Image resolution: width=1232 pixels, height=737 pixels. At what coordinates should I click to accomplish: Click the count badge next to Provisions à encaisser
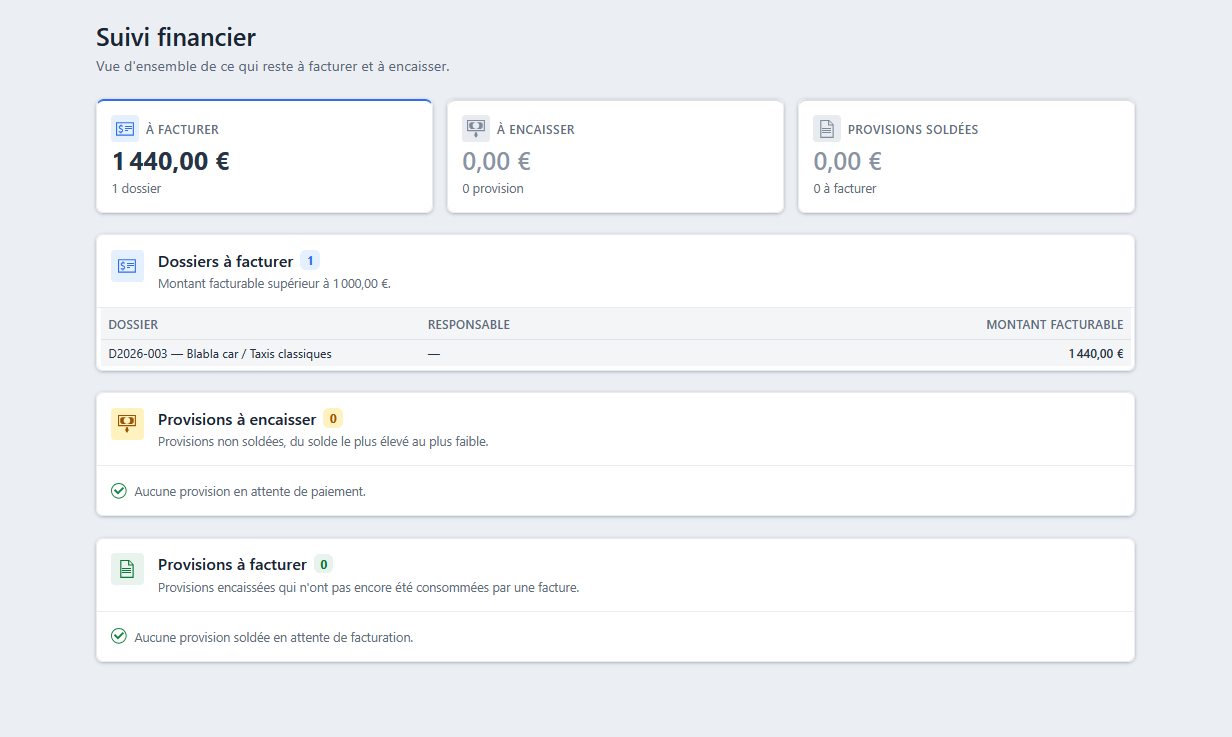pos(333,419)
